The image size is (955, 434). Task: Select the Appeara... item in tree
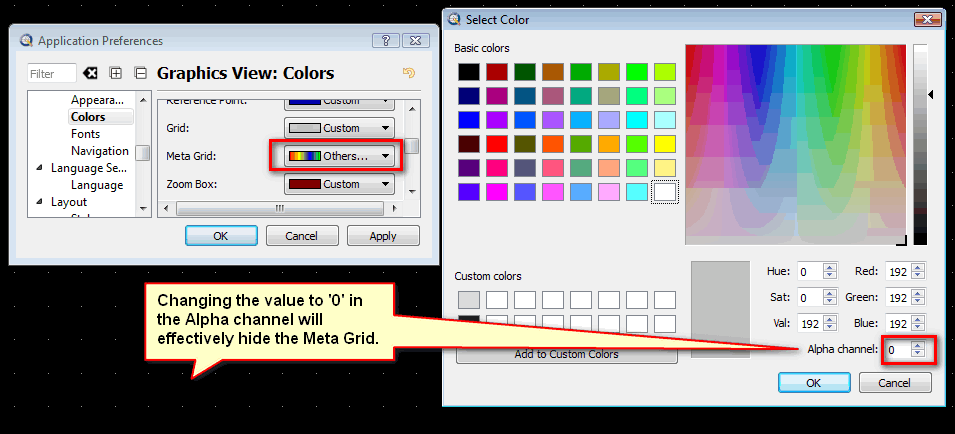pos(97,100)
